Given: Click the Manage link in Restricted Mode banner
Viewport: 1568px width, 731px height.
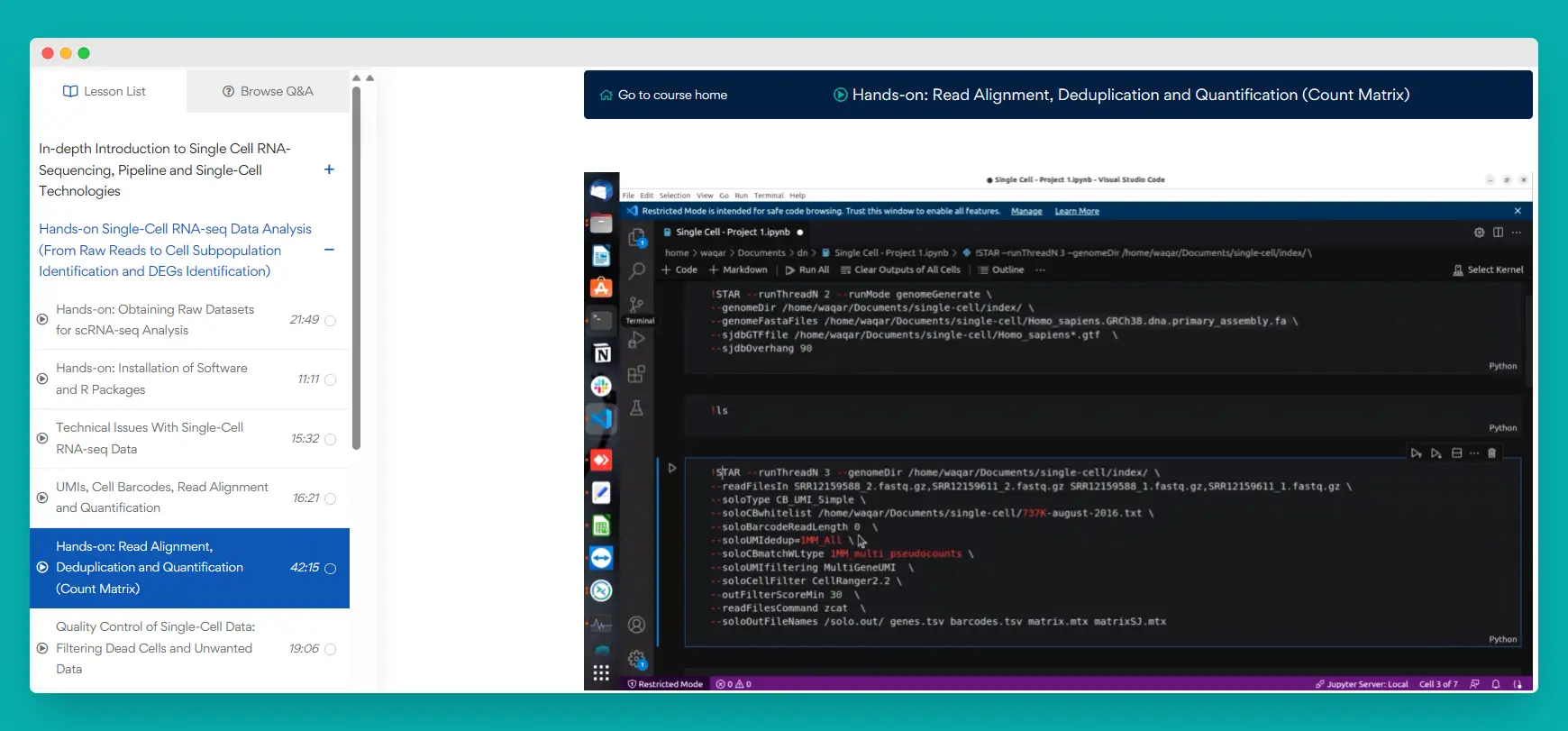Looking at the screenshot, I should tap(1026, 211).
